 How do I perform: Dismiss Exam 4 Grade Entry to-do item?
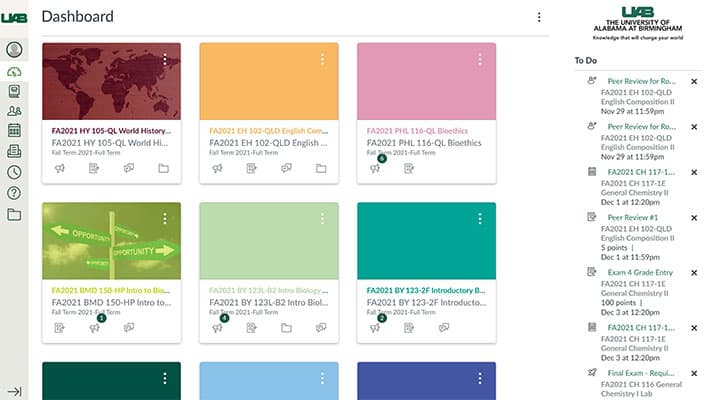point(694,273)
